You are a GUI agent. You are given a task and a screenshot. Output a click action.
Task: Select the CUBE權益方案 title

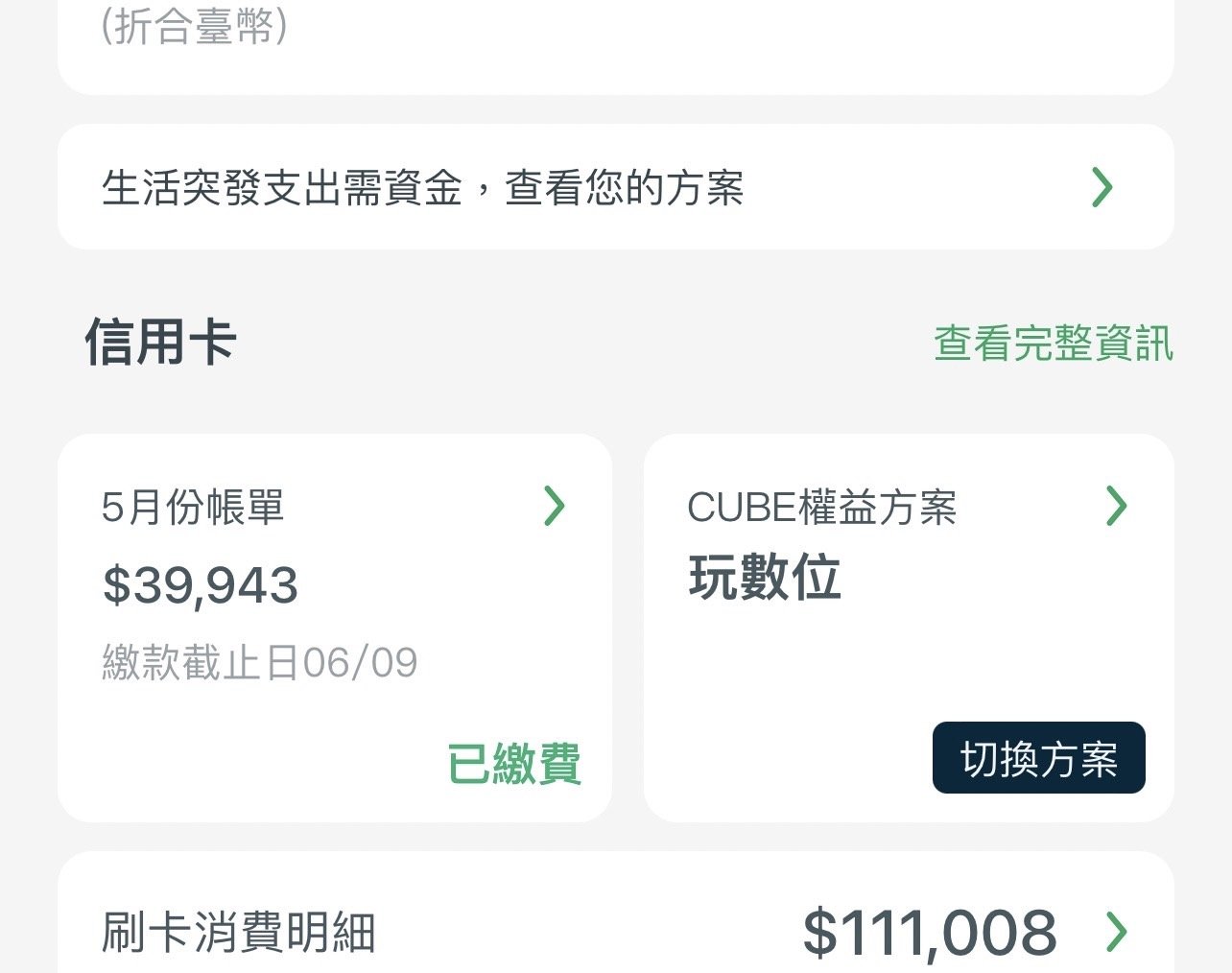pyautogui.click(x=822, y=507)
